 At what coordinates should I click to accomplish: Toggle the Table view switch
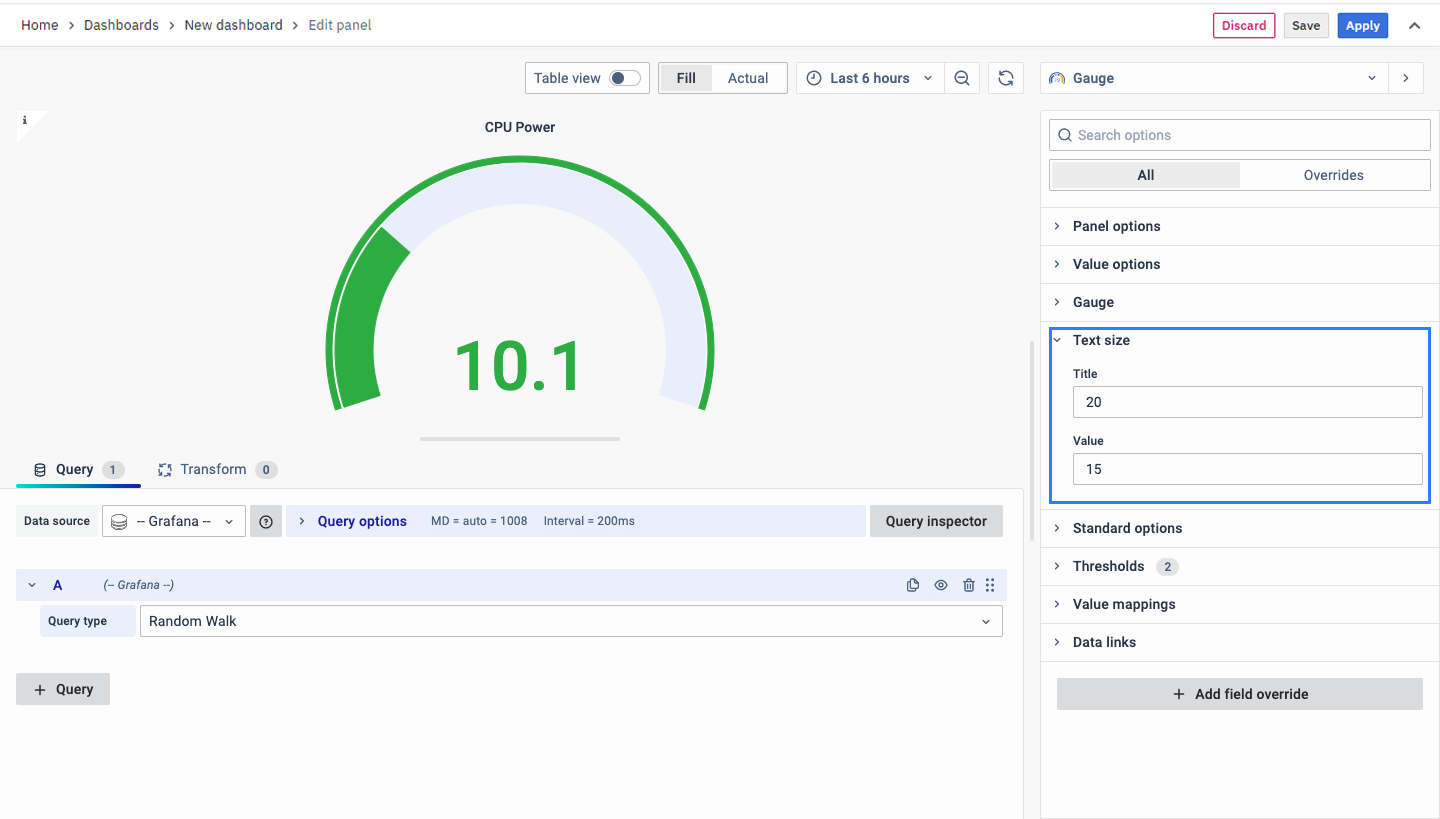click(625, 78)
